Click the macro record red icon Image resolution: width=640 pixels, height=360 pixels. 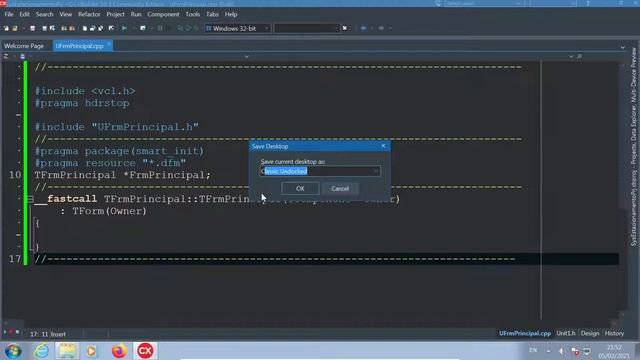11,332
